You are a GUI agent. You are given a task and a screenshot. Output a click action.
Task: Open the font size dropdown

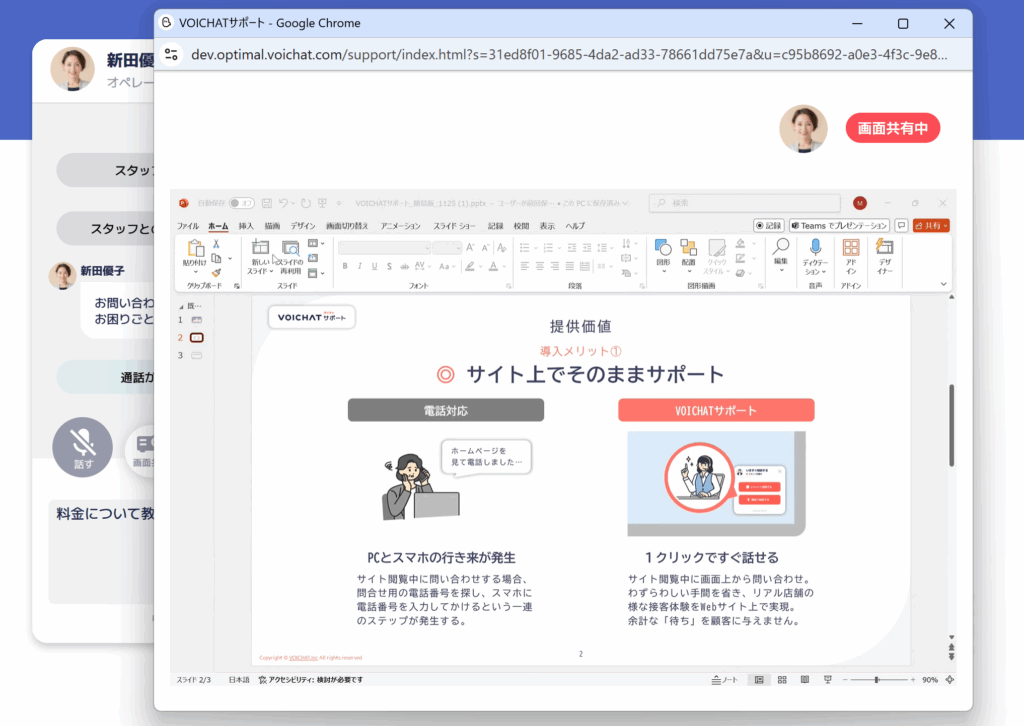[x=458, y=247]
